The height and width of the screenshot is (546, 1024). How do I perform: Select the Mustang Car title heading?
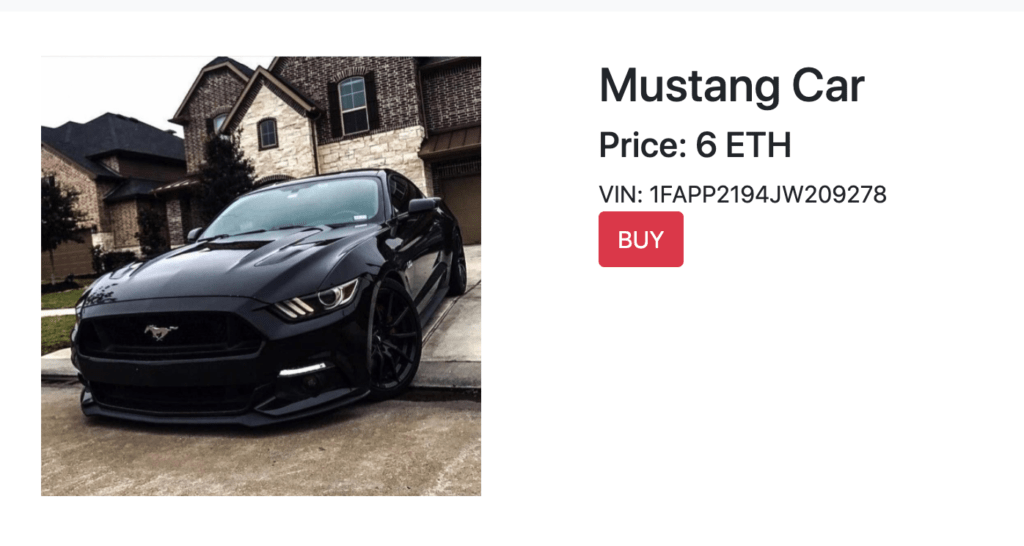[x=731, y=86]
